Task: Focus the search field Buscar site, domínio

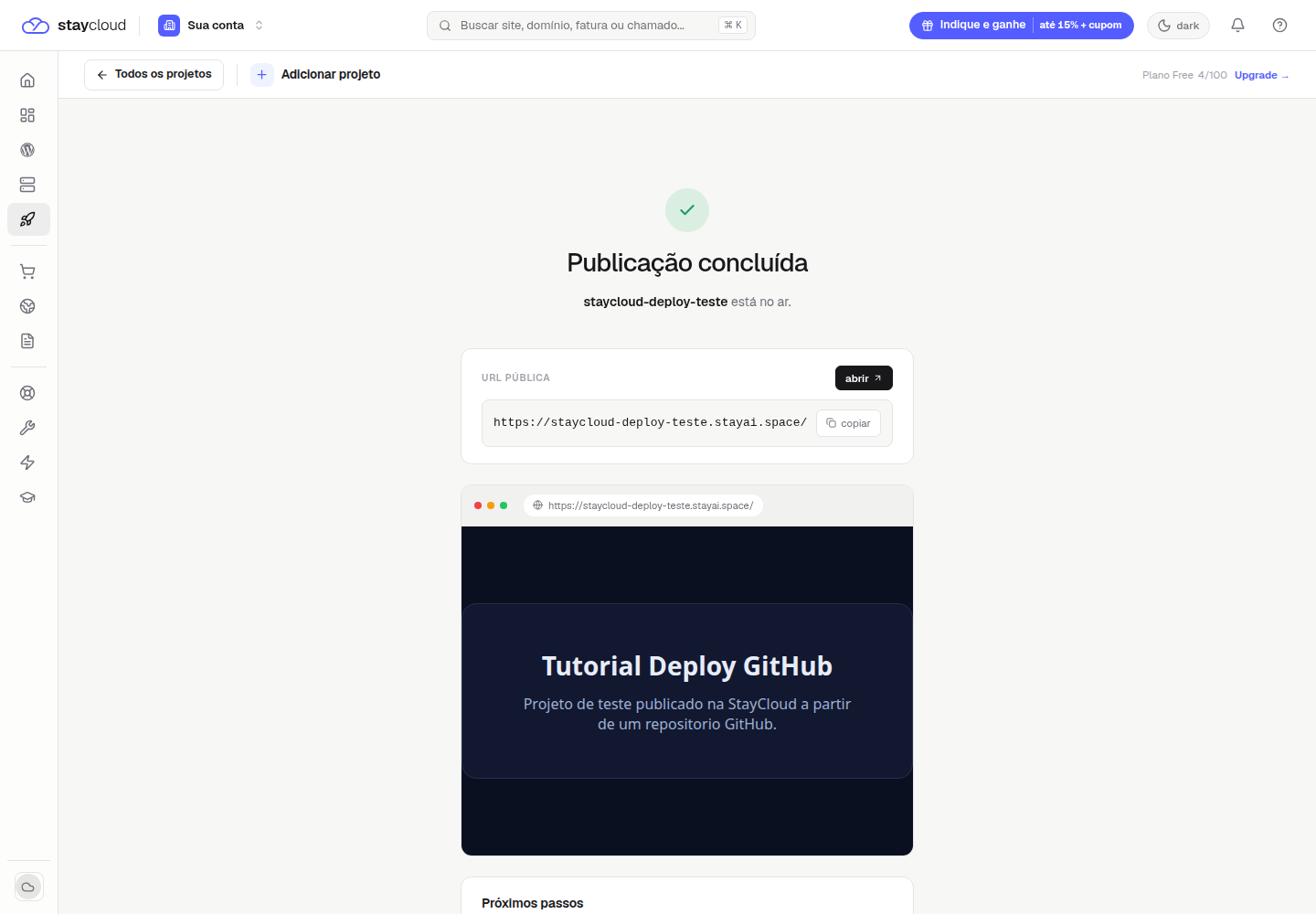Action: [x=591, y=26]
